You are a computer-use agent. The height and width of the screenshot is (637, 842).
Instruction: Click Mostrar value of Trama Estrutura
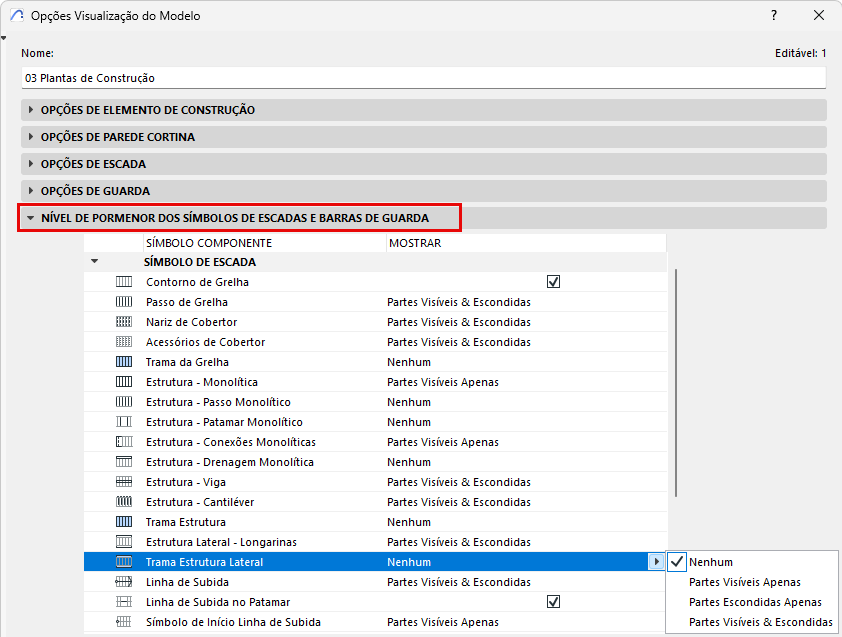click(409, 522)
